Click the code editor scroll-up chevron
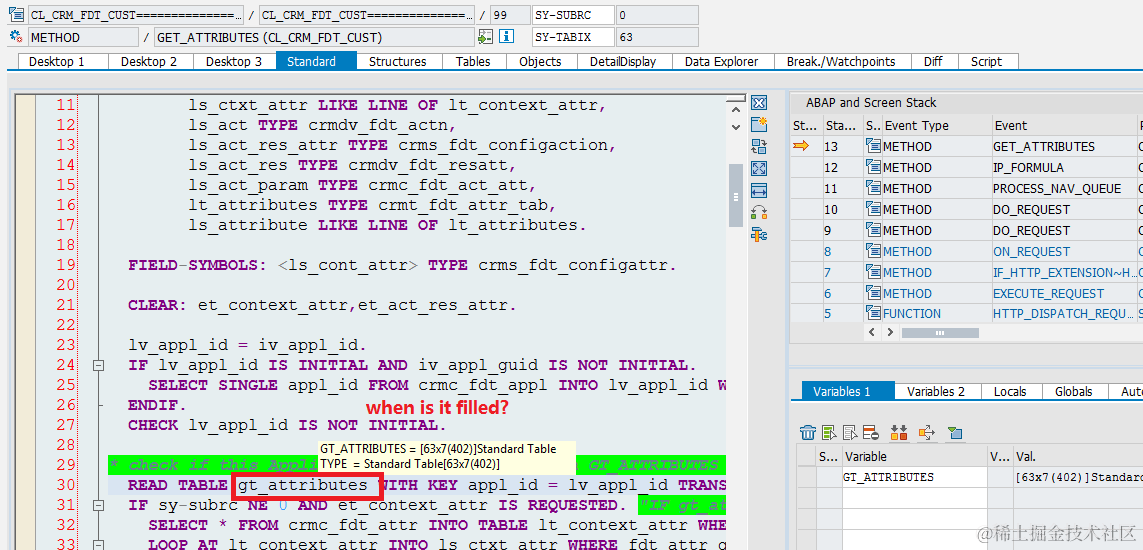The height and width of the screenshot is (550, 1143). (x=736, y=108)
